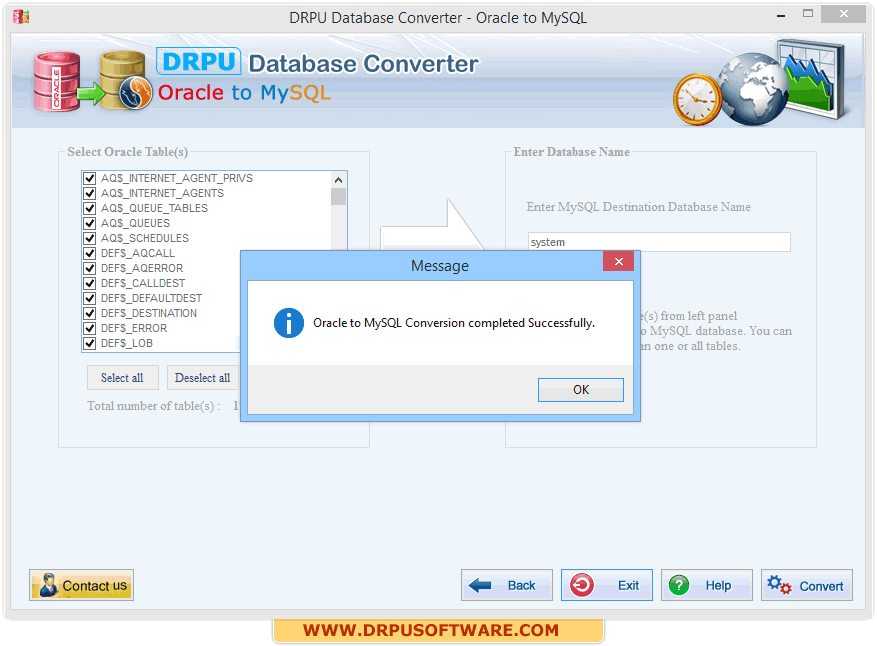The image size is (877, 646).
Task: Uncheck the AQ$_QUEUE_TABLES table
Action: [89, 208]
